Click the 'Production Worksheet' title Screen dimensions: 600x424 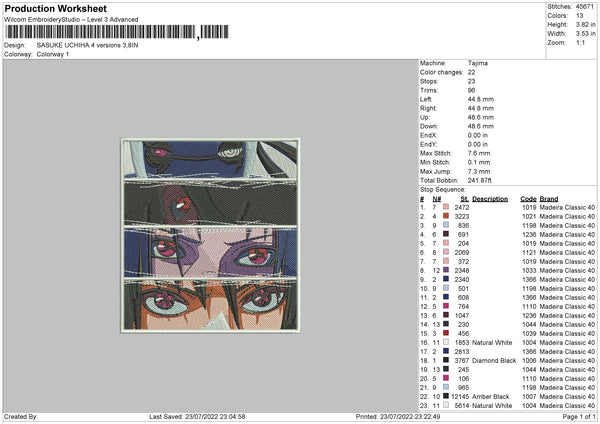click(56, 8)
